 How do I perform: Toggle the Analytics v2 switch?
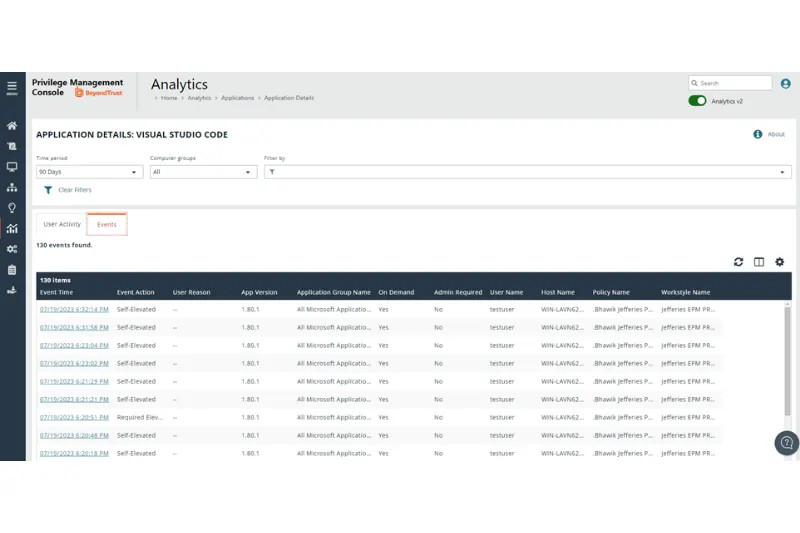[x=697, y=101]
